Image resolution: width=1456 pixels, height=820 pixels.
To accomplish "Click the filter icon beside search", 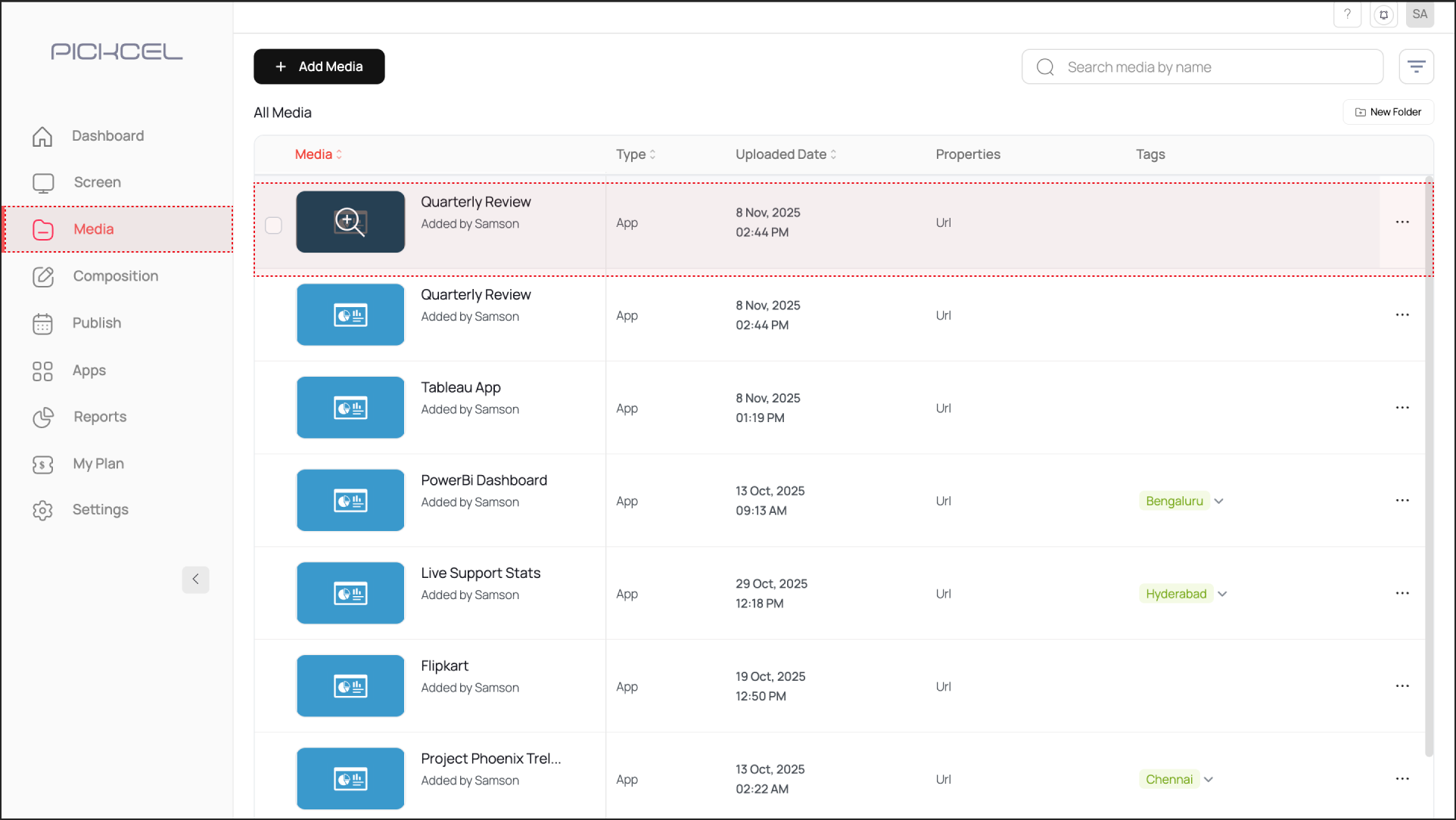I will pos(1416,67).
